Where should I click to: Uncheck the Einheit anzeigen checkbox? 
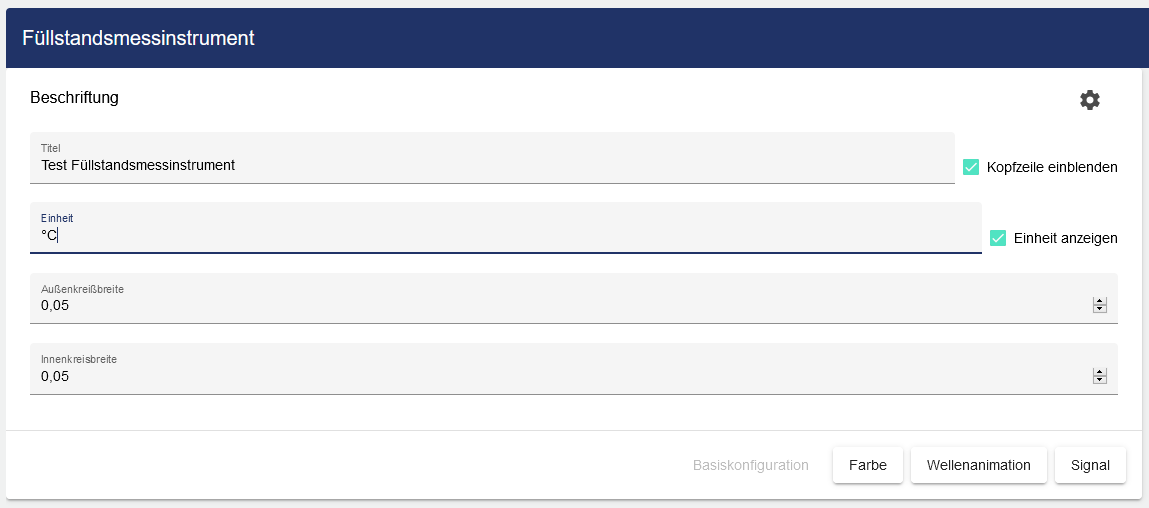point(998,238)
